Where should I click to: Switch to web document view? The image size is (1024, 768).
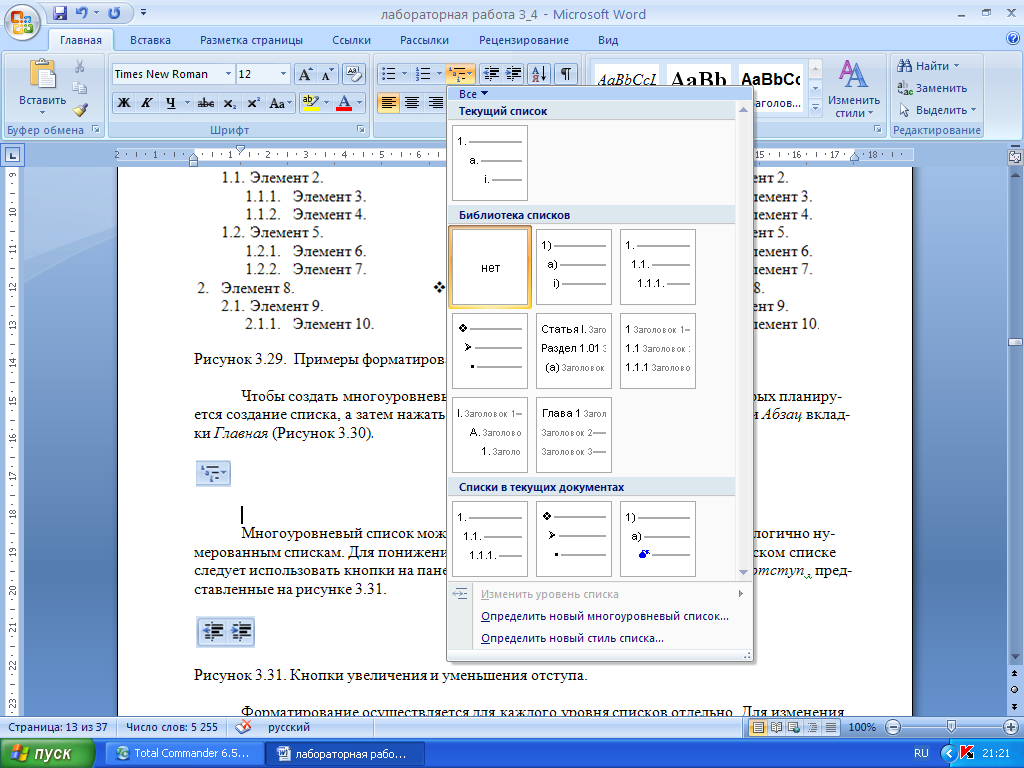tap(794, 727)
